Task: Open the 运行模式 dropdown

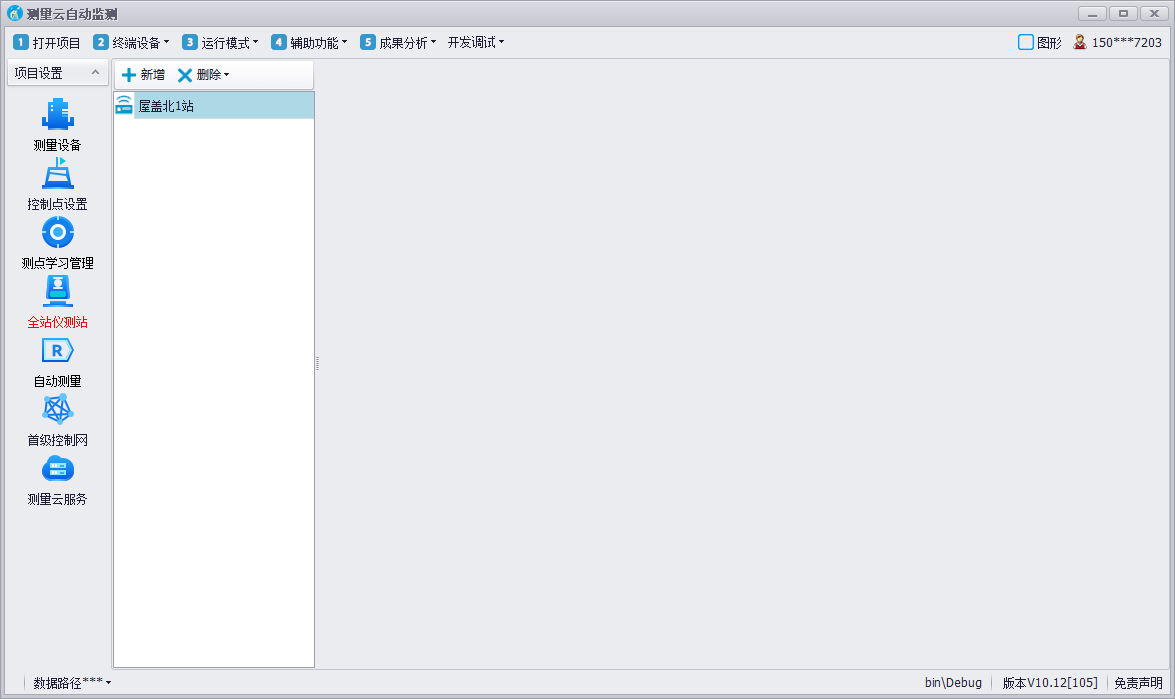Action: click(x=221, y=42)
